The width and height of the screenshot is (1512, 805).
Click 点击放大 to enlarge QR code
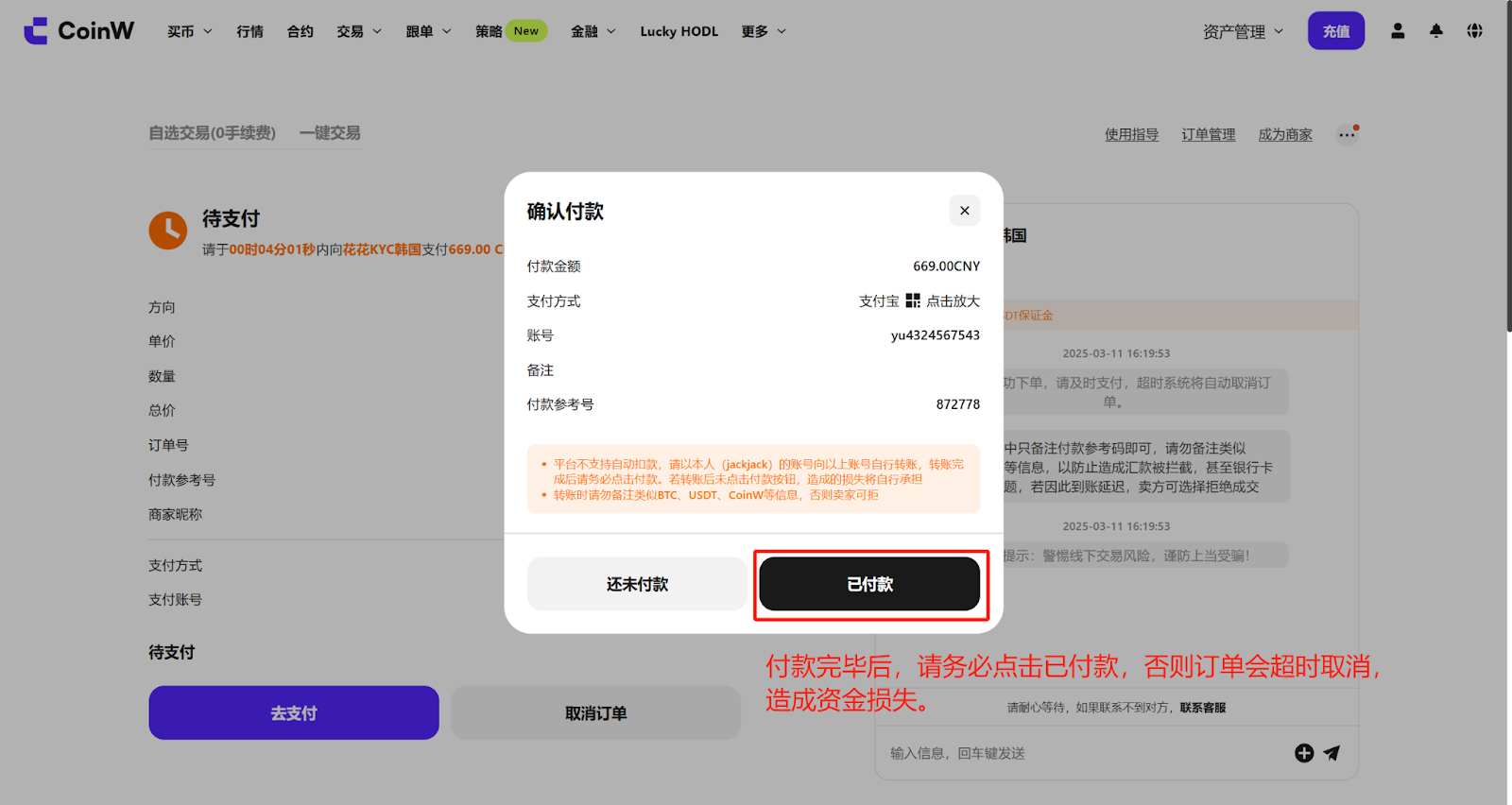953,301
